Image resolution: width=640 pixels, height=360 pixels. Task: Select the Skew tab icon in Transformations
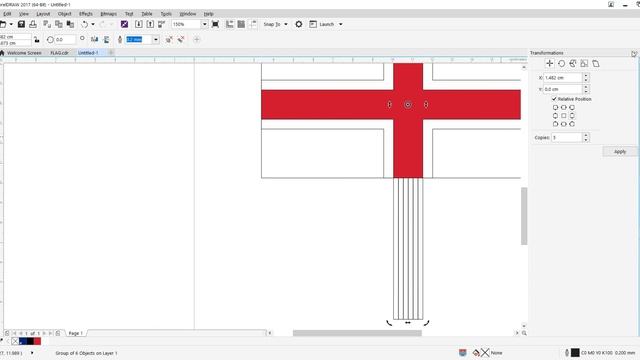(596, 64)
